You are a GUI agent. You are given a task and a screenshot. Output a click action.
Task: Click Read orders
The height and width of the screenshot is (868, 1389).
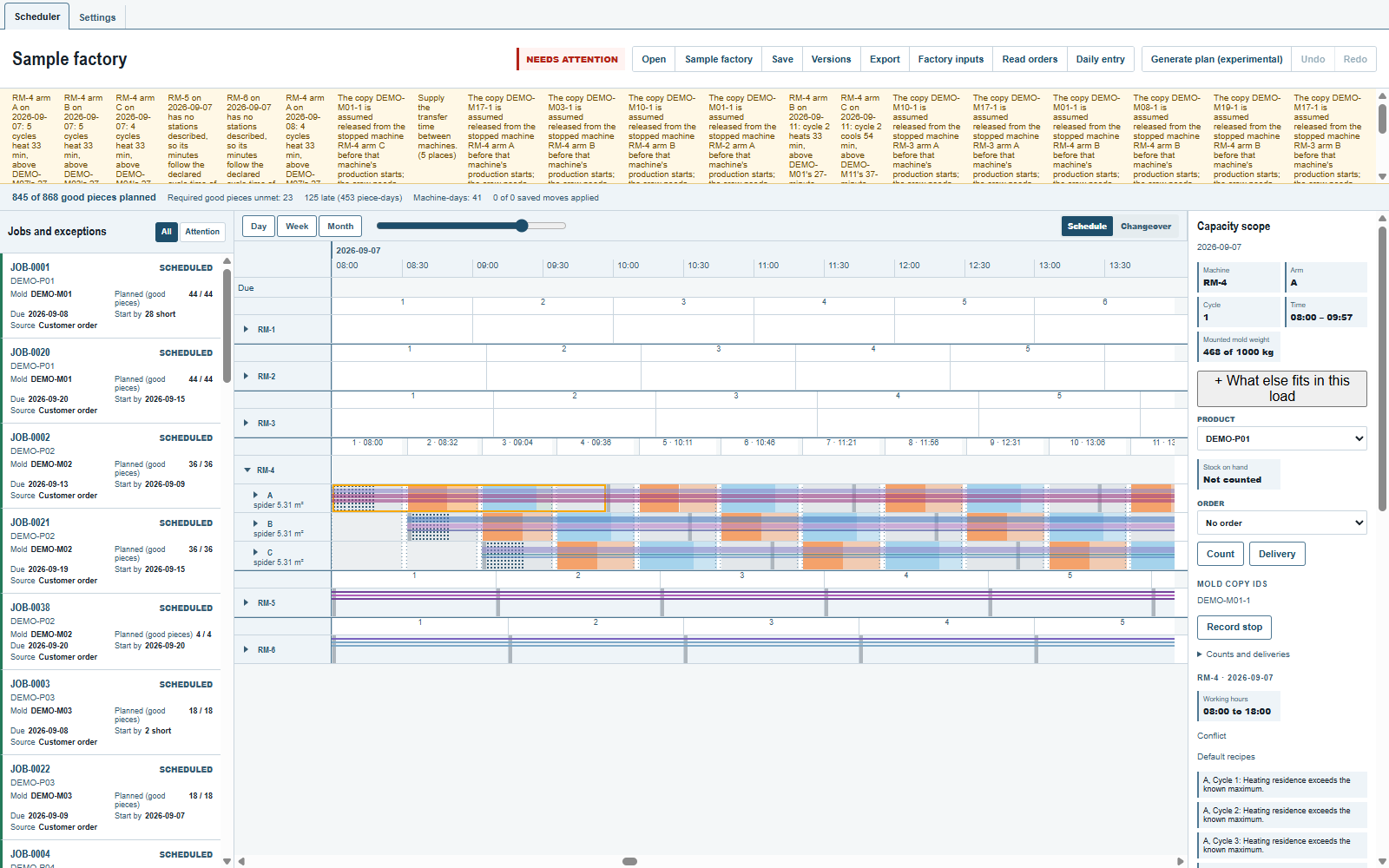pos(1030,59)
